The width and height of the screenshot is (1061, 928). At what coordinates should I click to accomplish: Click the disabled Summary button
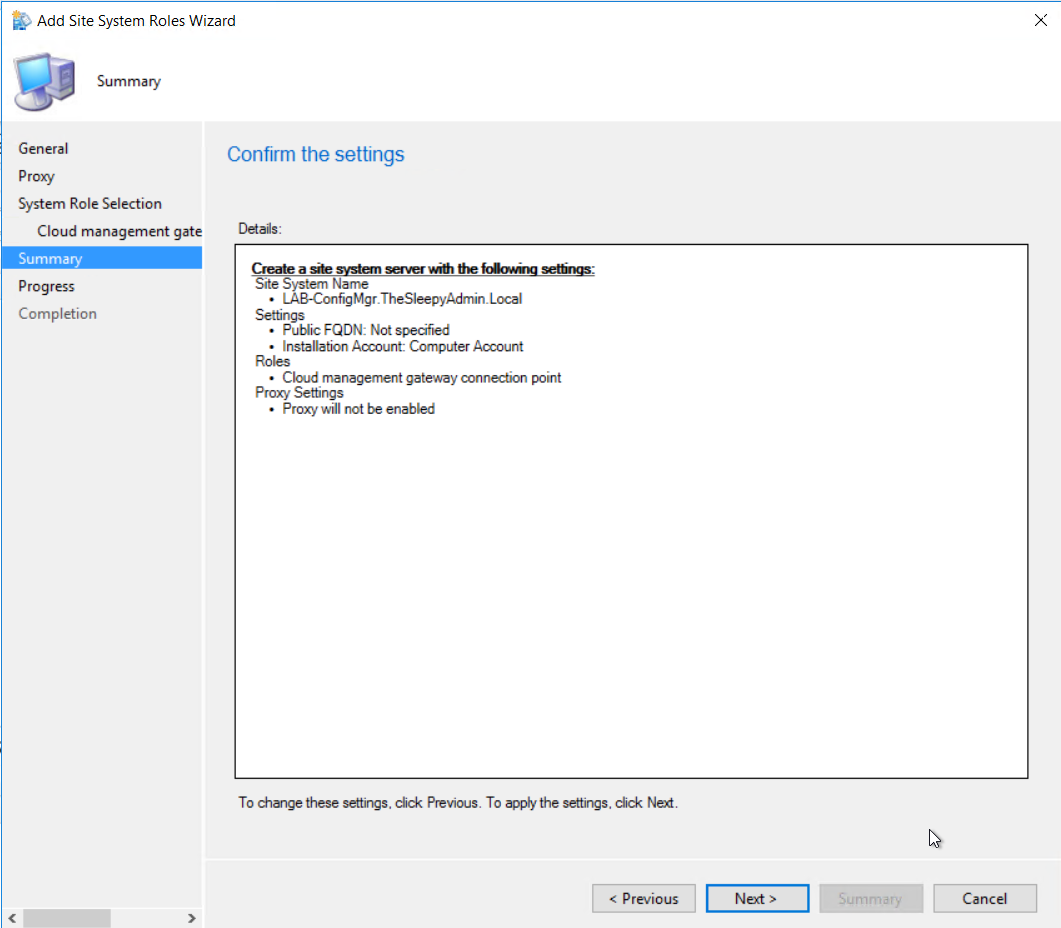(871, 898)
